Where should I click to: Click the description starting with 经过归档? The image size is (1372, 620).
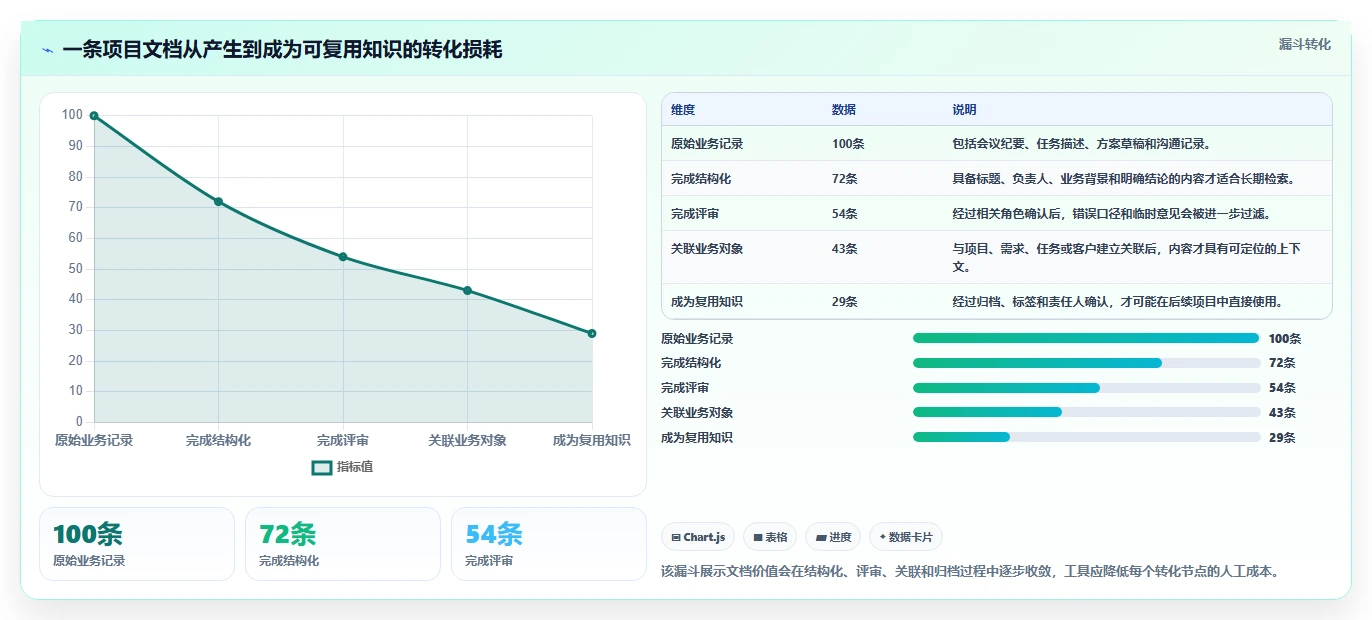(1118, 302)
